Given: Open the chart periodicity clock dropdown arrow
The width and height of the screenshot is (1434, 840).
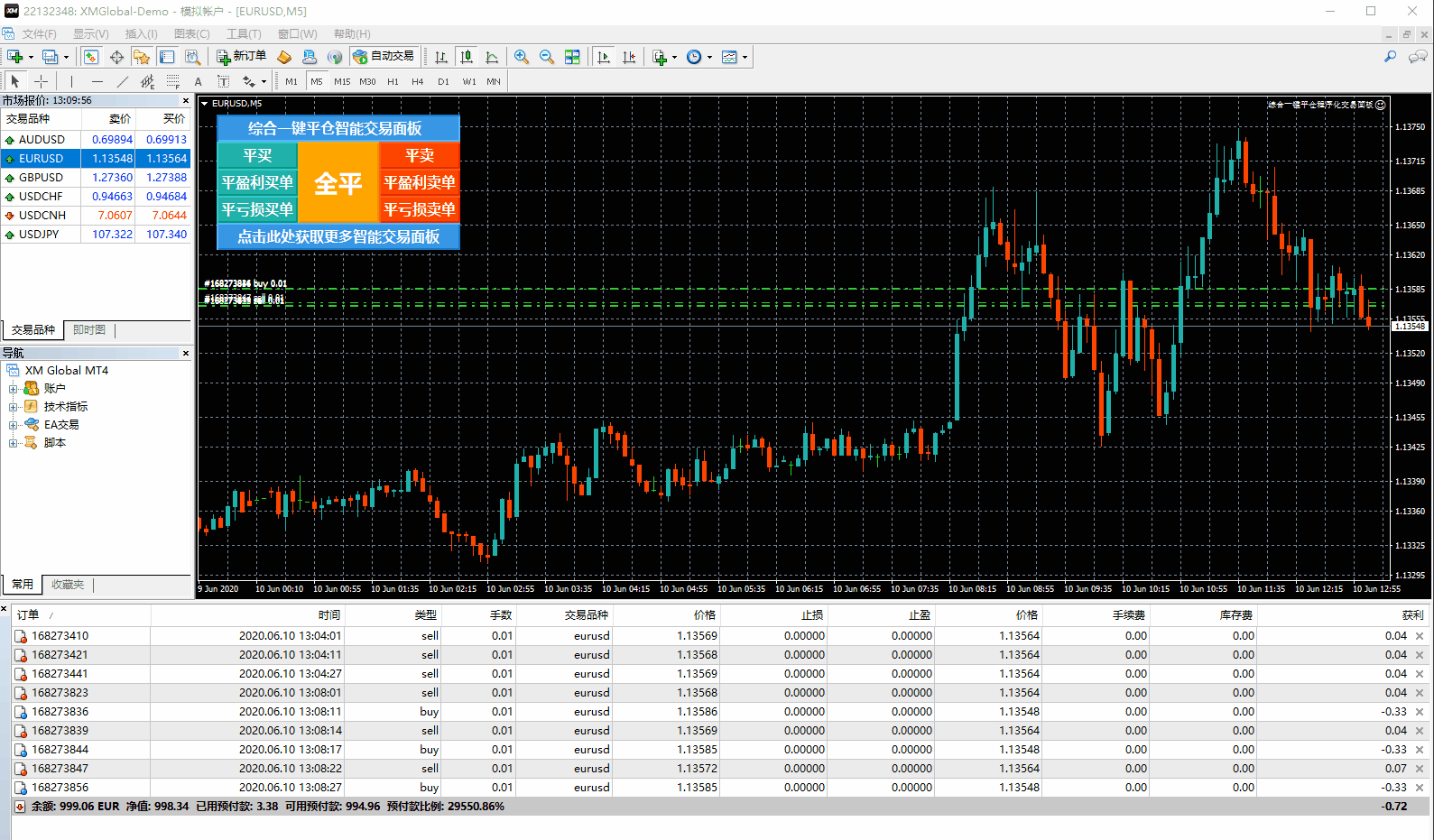Looking at the screenshot, I should (x=709, y=58).
